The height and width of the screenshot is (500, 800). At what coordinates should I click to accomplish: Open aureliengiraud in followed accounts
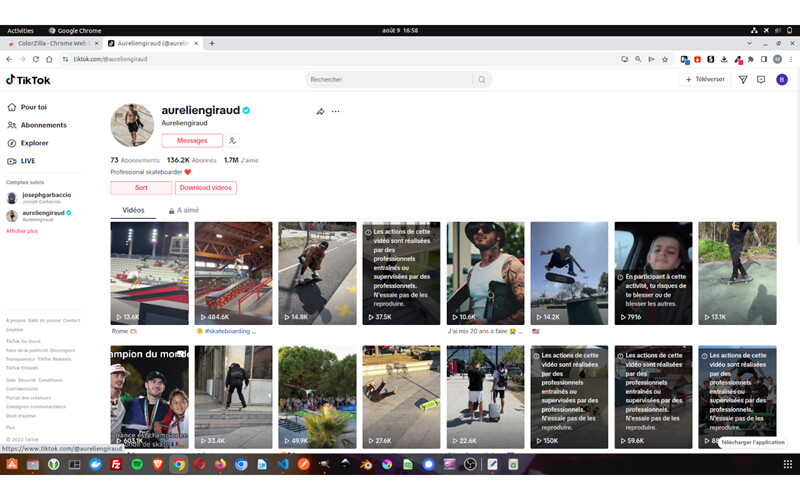[x=39, y=215]
